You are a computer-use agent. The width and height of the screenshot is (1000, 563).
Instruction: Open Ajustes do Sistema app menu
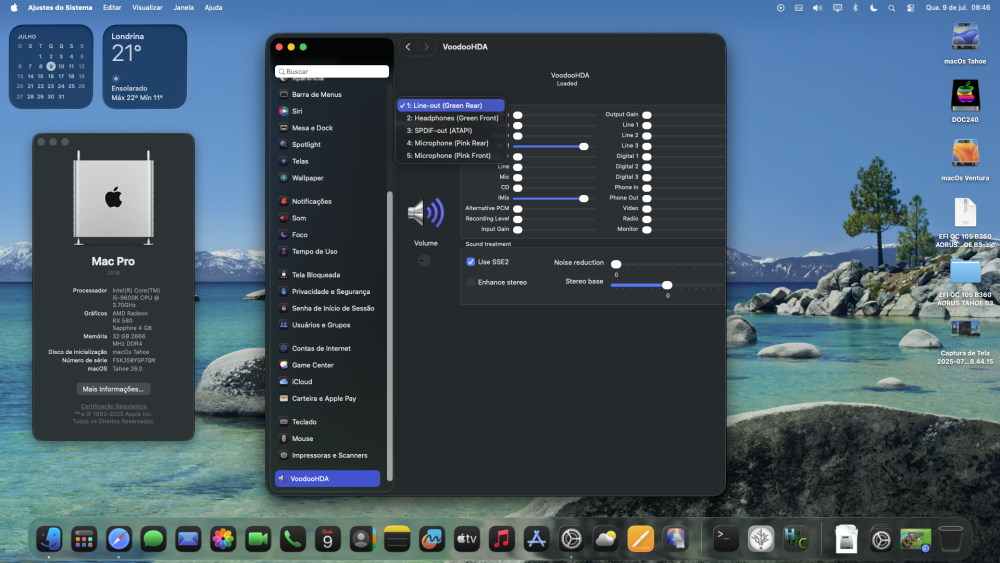[x=60, y=8]
